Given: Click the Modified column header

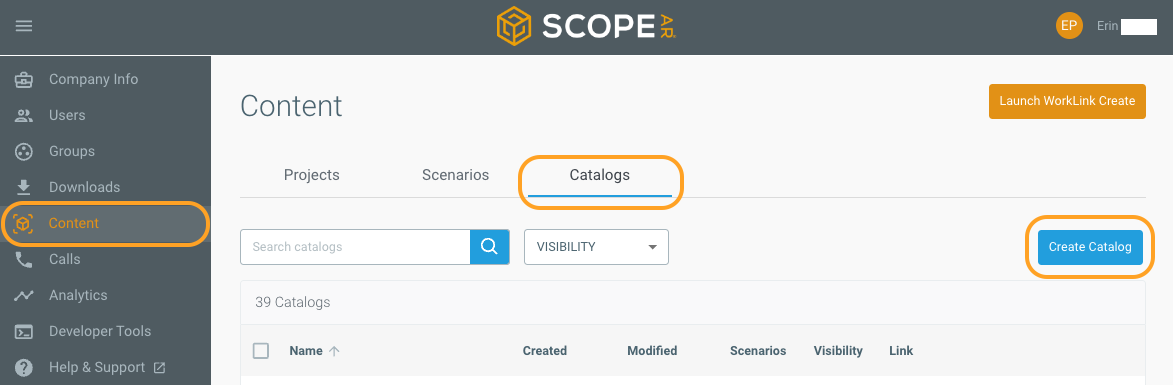Looking at the screenshot, I should pyautogui.click(x=652, y=351).
